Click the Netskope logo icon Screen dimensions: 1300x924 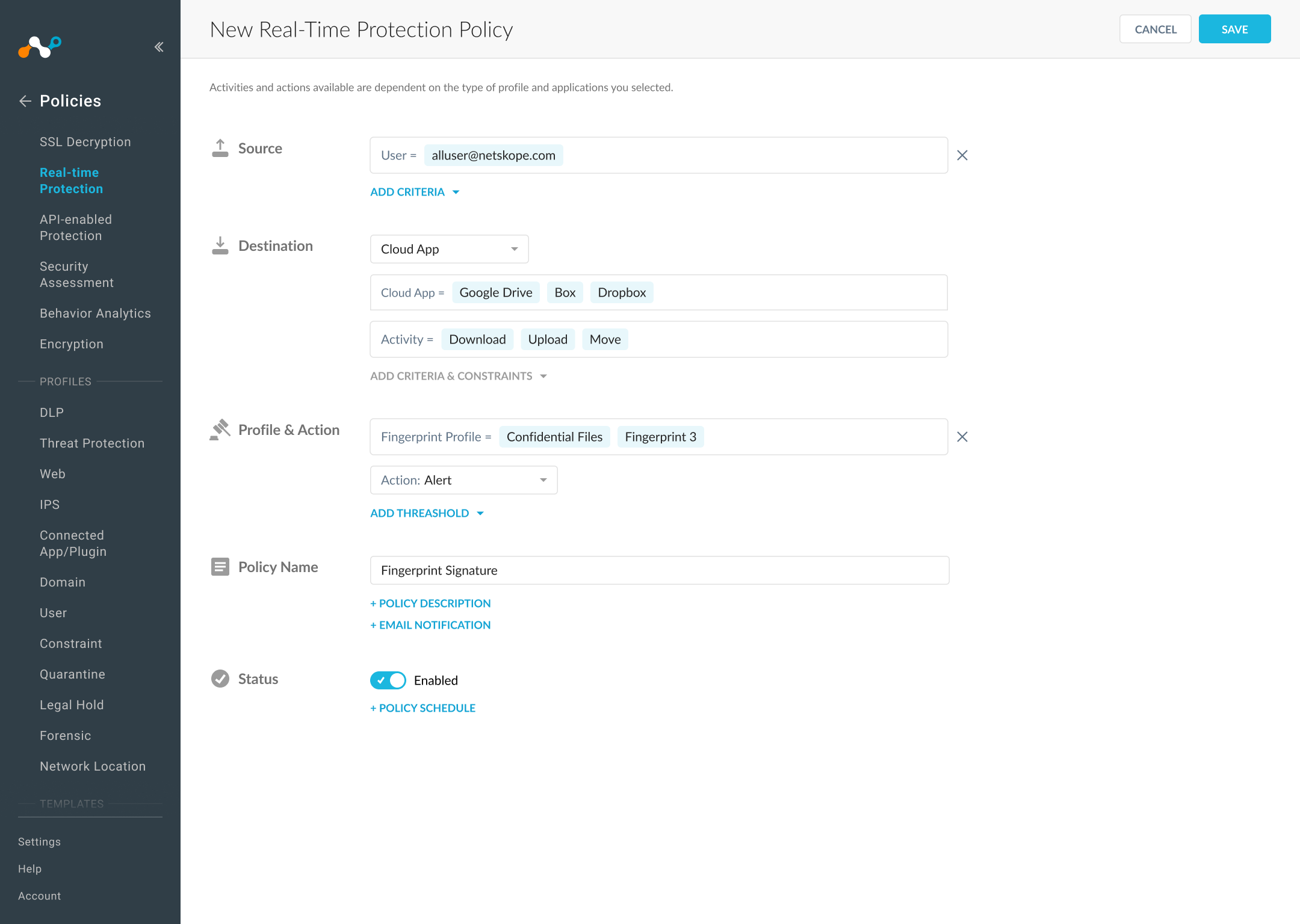[40, 46]
